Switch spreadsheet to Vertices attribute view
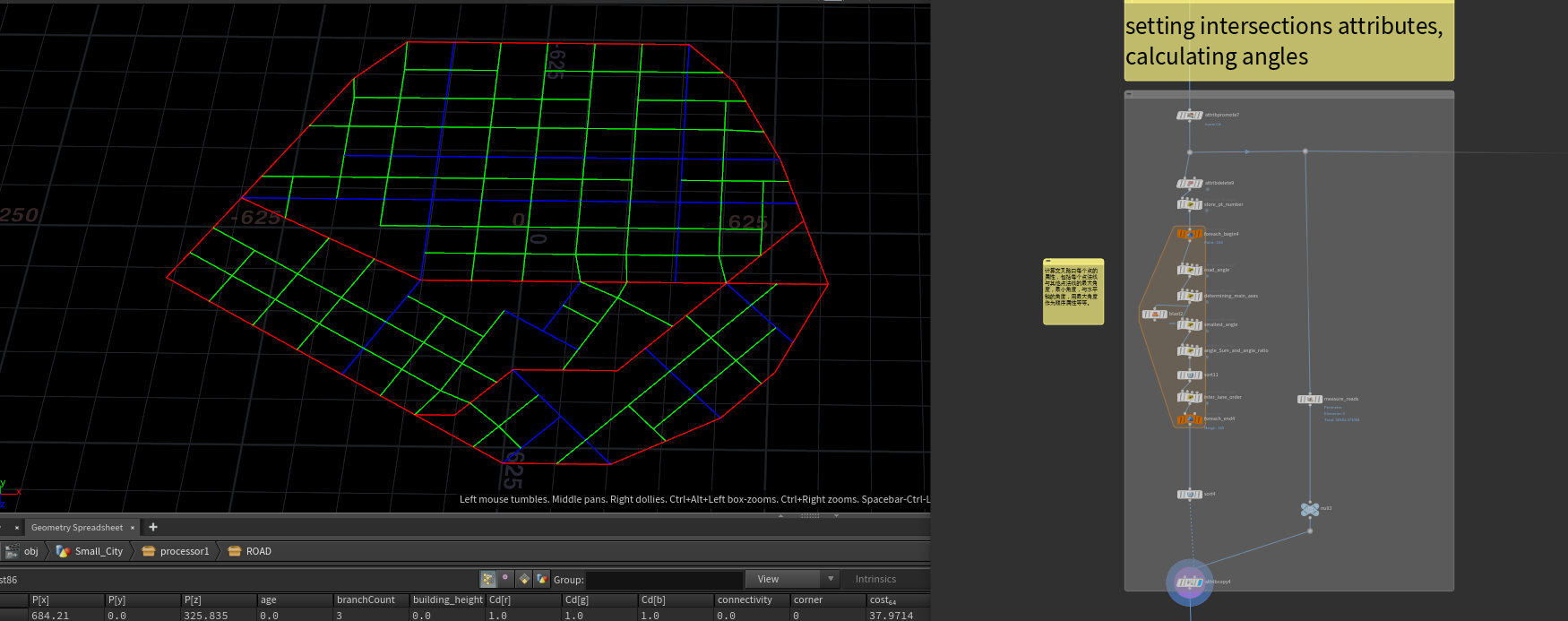The image size is (1568, 621). pos(506,579)
